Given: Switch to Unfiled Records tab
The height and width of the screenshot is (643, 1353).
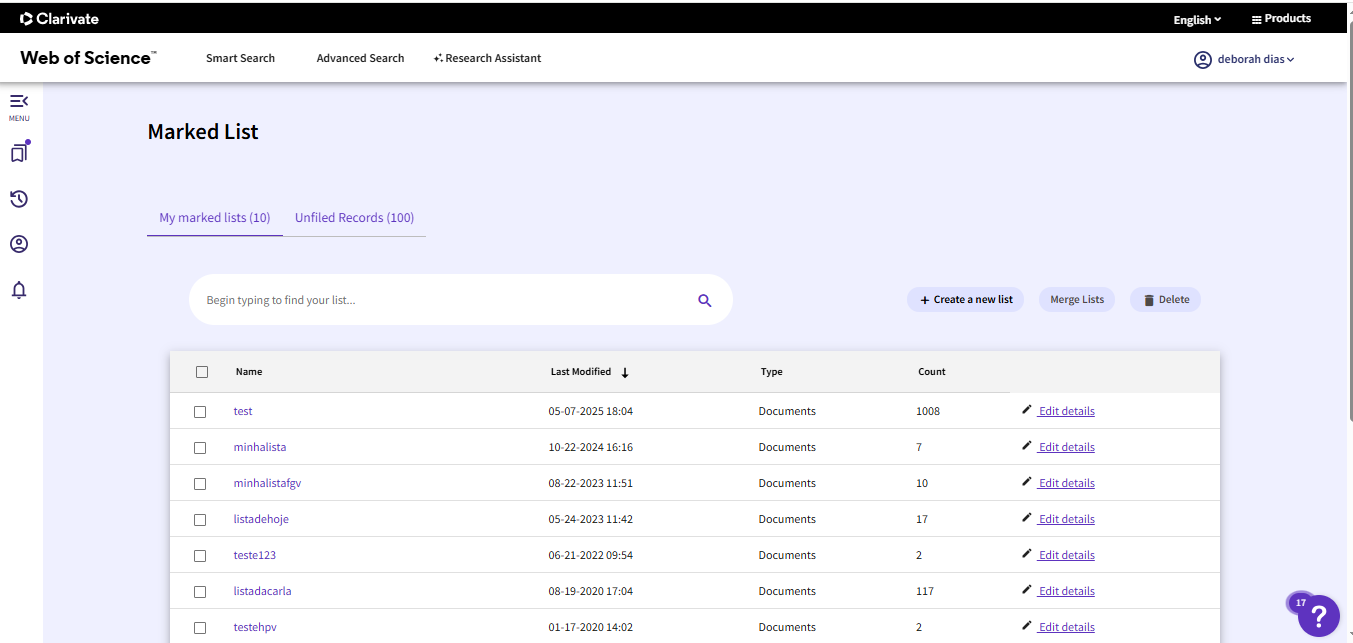Looking at the screenshot, I should click(354, 218).
